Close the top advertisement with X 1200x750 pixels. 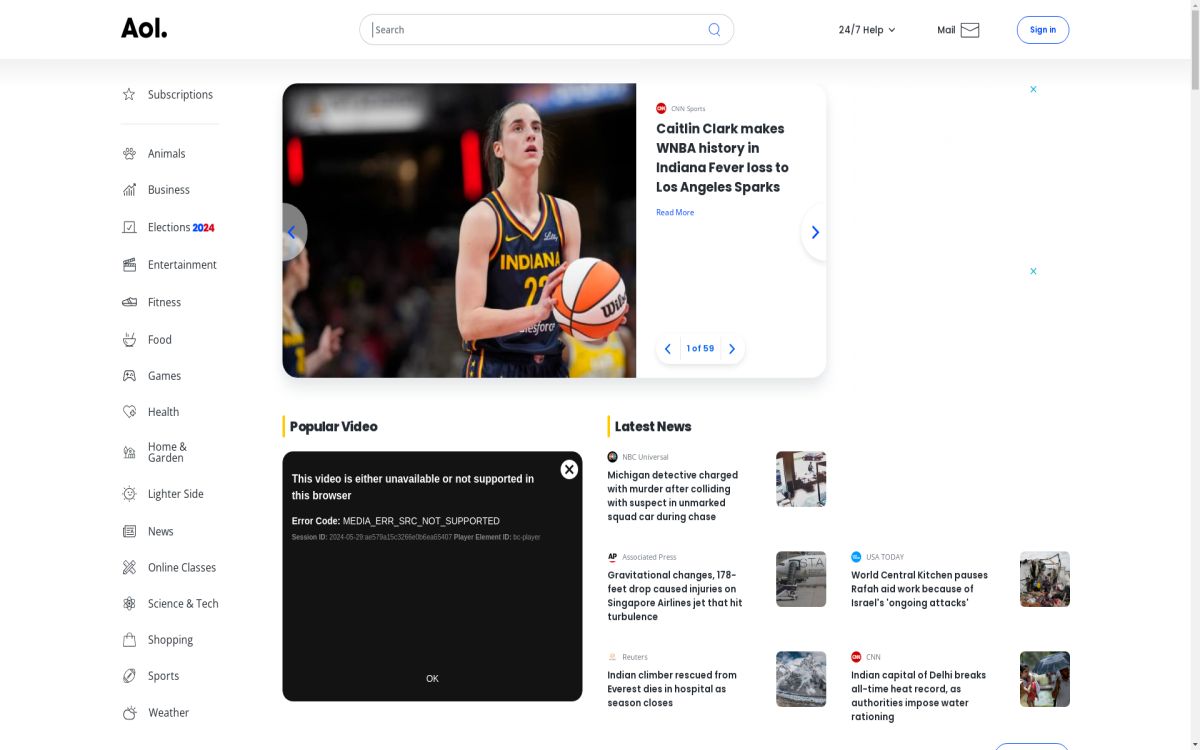pos(1033,90)
